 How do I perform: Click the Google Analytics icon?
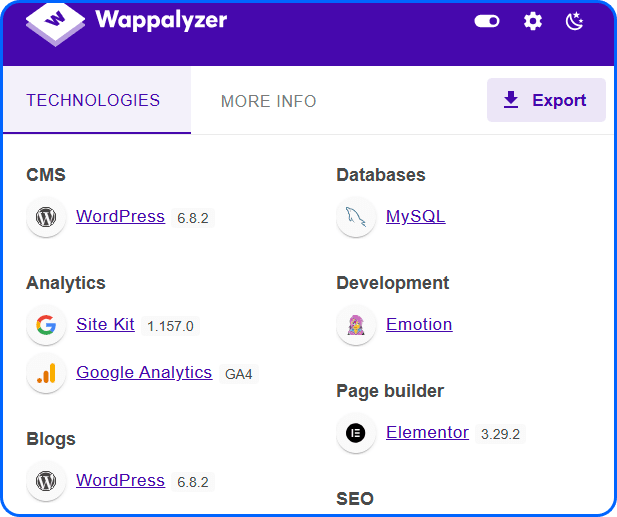click(x=46, y=373)
